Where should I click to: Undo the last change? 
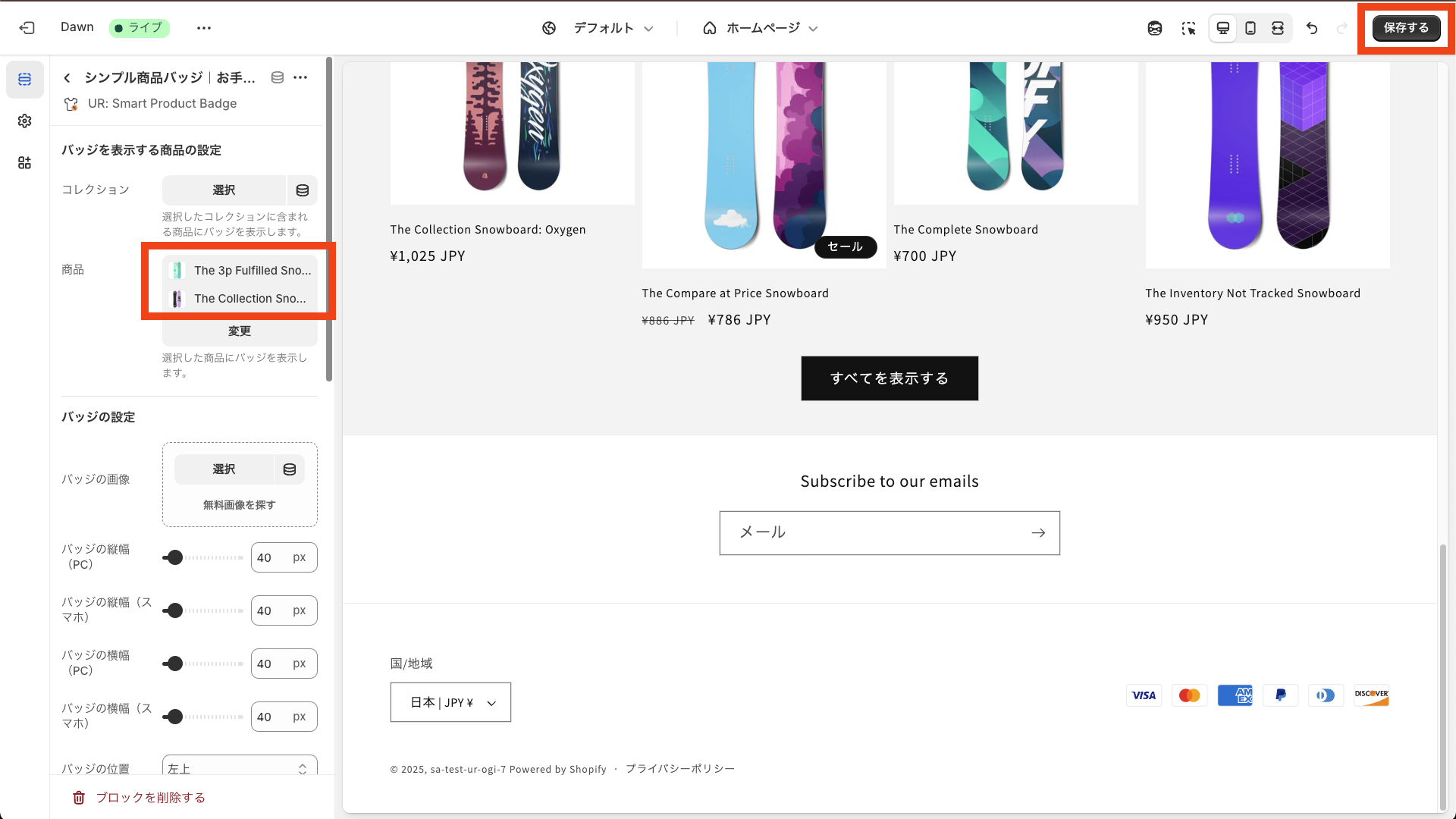(x=1312, y=28)
